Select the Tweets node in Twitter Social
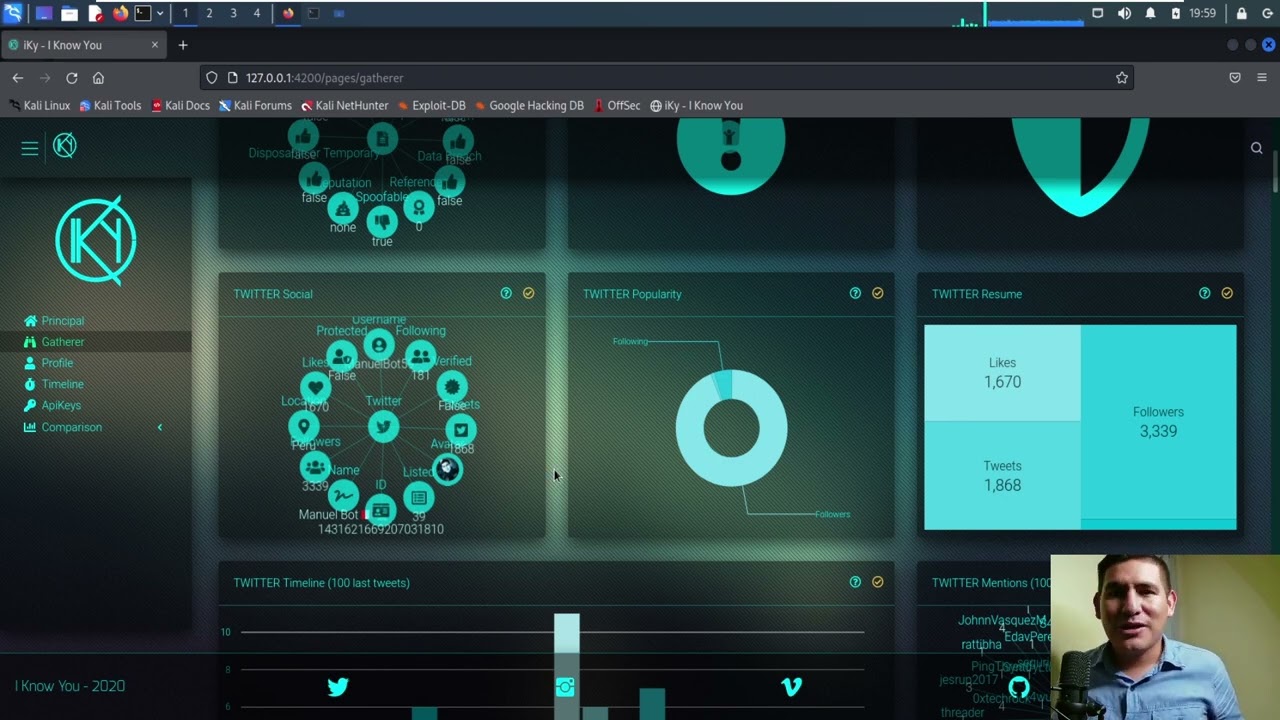 point(461,430)
